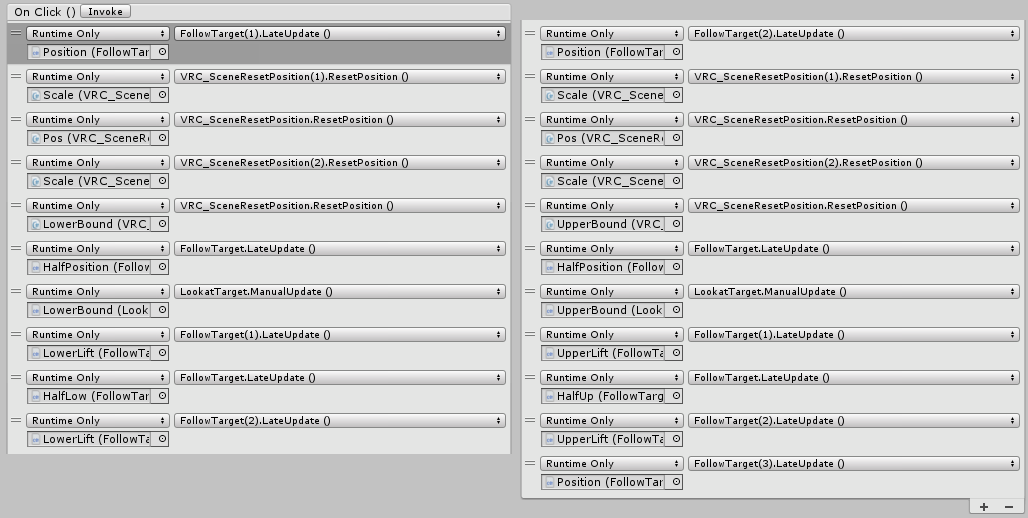Open object picker beside the HalfUp field

point(675,396)
